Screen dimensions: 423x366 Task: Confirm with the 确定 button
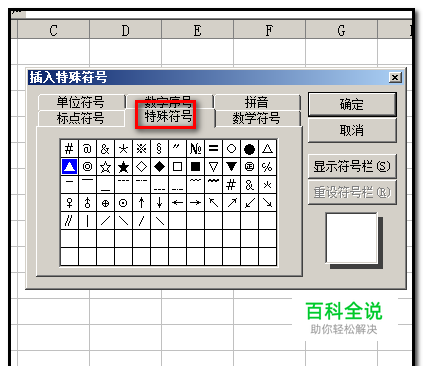352,105
